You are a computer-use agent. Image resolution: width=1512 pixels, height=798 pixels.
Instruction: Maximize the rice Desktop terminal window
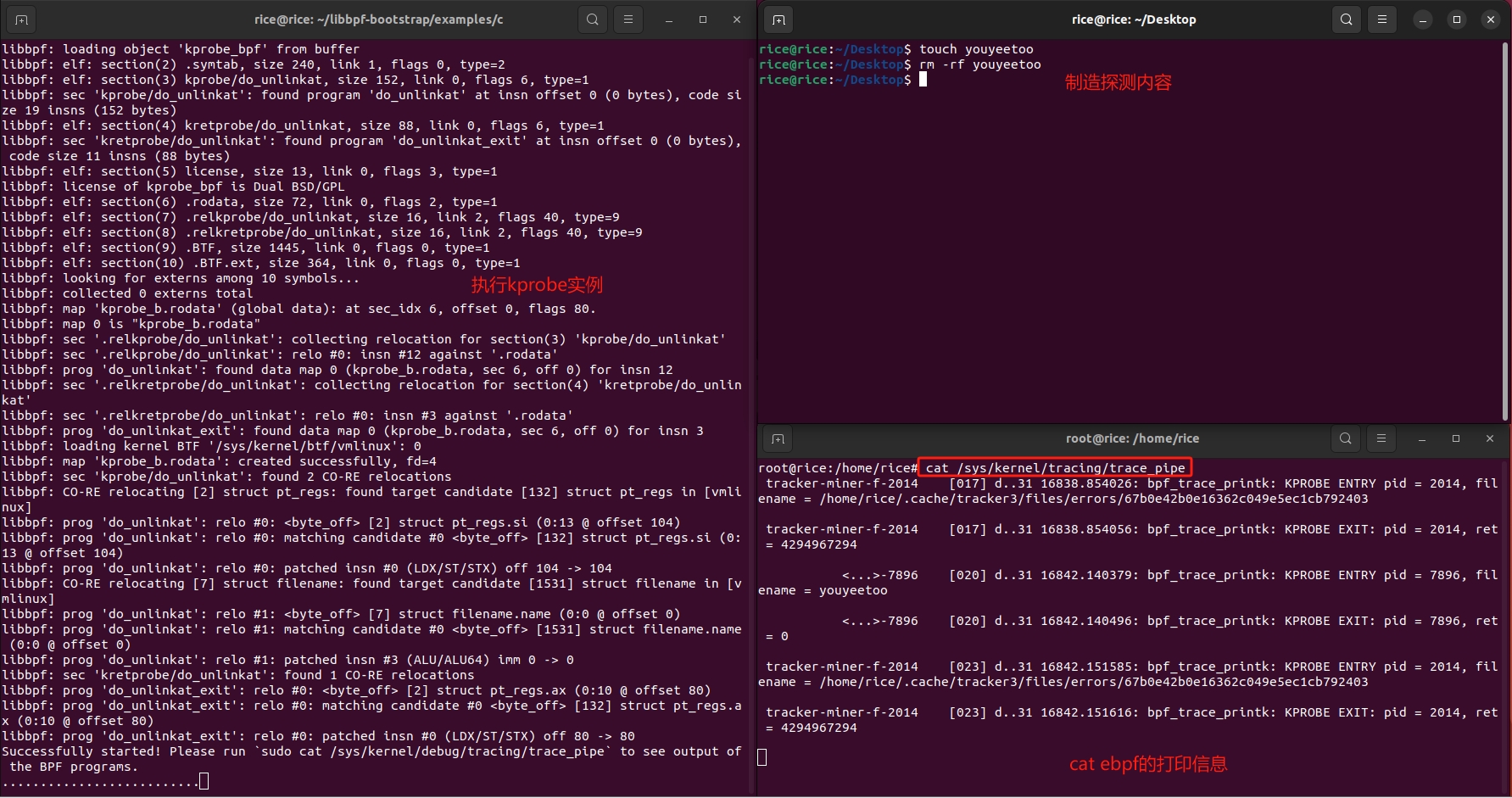click(x=1457, y=20)
